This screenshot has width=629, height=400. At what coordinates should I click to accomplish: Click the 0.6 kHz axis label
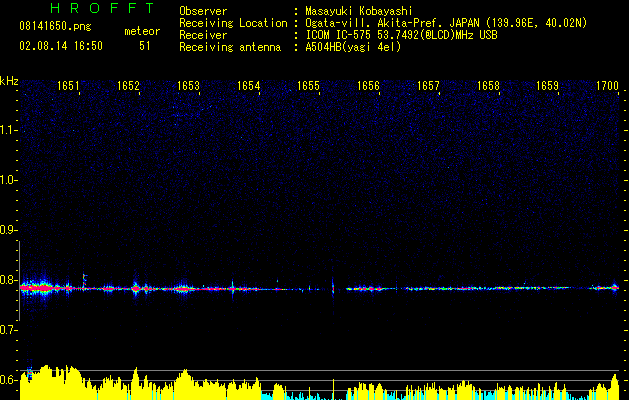click(8, 380)
